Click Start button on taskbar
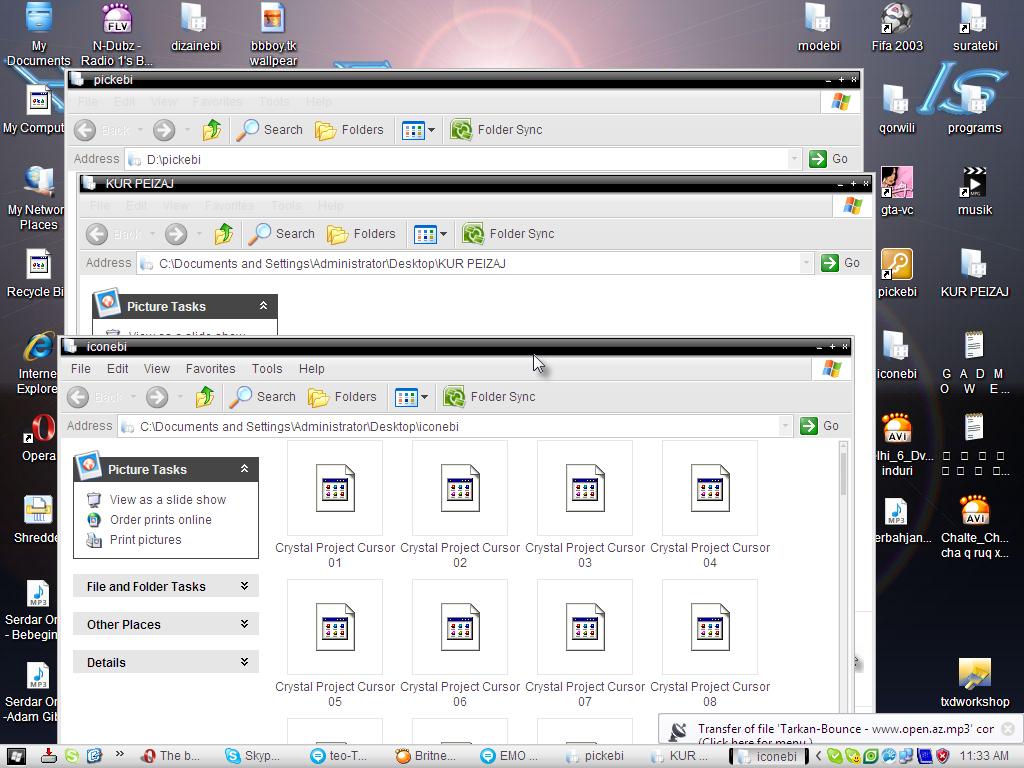This screenshot has height=768, width=1024. coord(16,756)
